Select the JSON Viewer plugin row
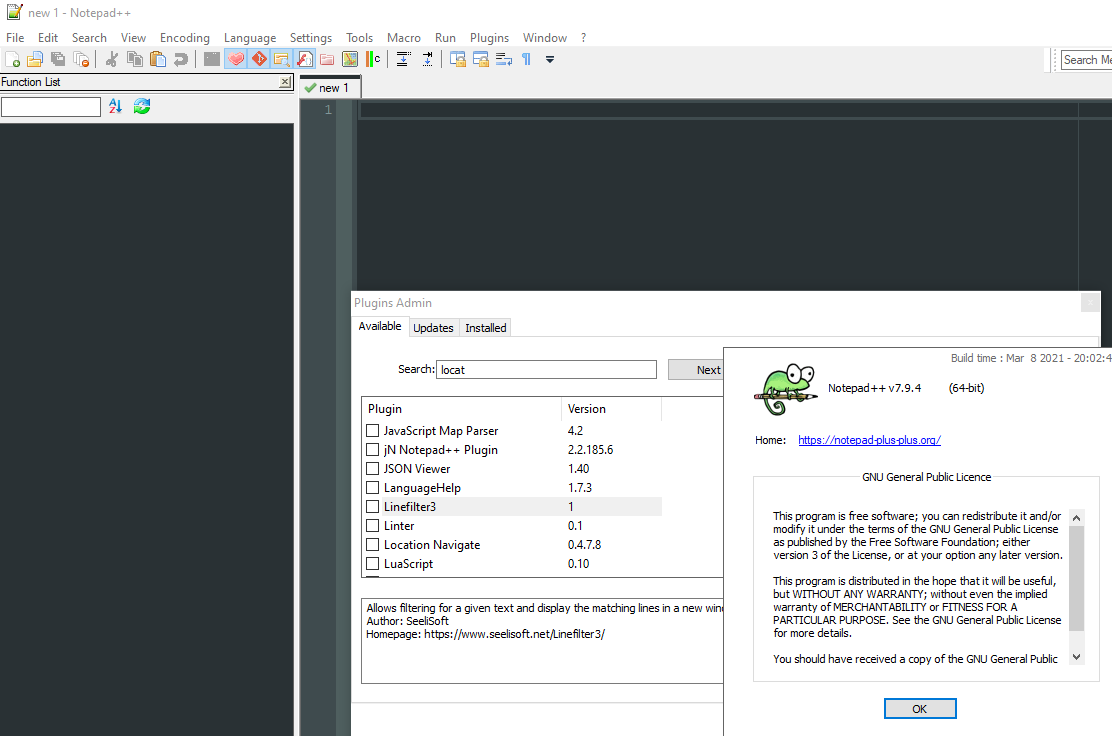The width and height of the screenshot is (1112, 736). point(513,469)
